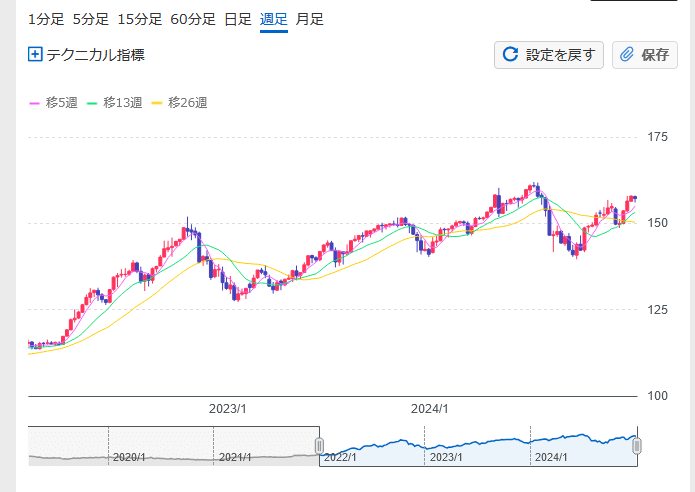Select the 週足 weekly tab
This screenshot has height=492, width=695.
(273, 20)
